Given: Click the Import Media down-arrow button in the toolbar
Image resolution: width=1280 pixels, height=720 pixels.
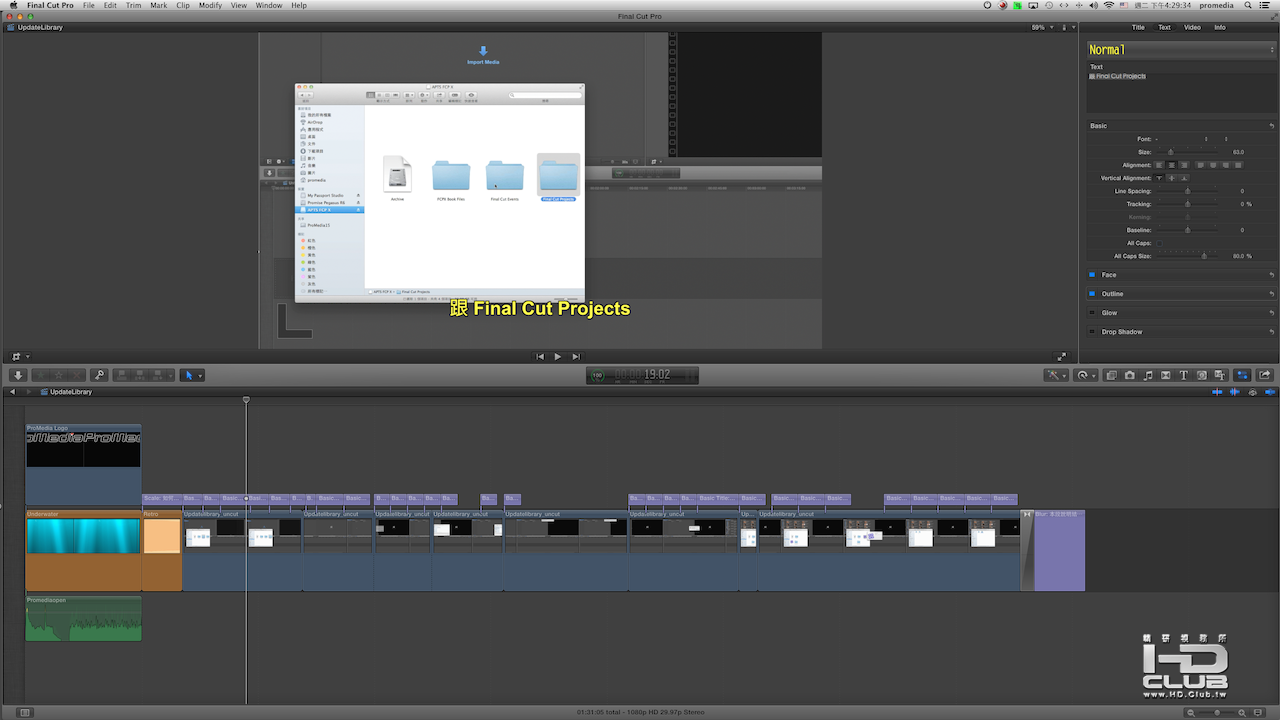Looking at the screenshot, I should click(18, 375).
